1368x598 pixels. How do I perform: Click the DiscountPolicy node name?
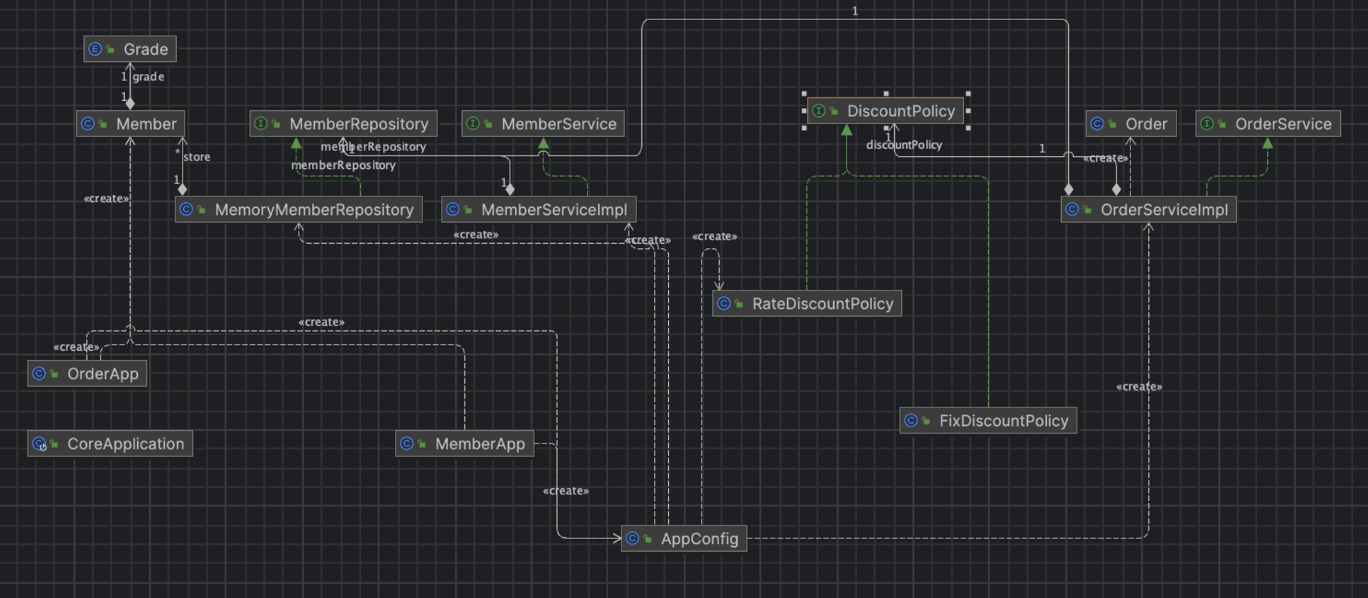click(901, 111)
